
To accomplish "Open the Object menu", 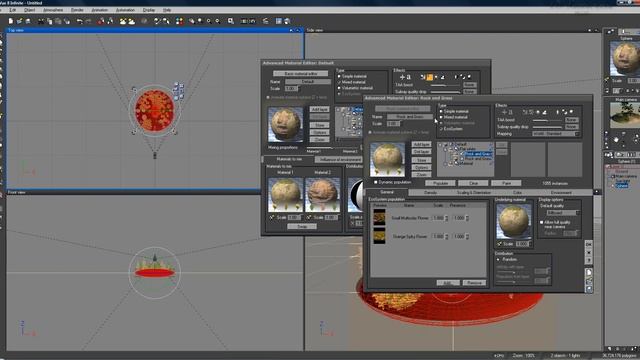I will coord(29,10).
